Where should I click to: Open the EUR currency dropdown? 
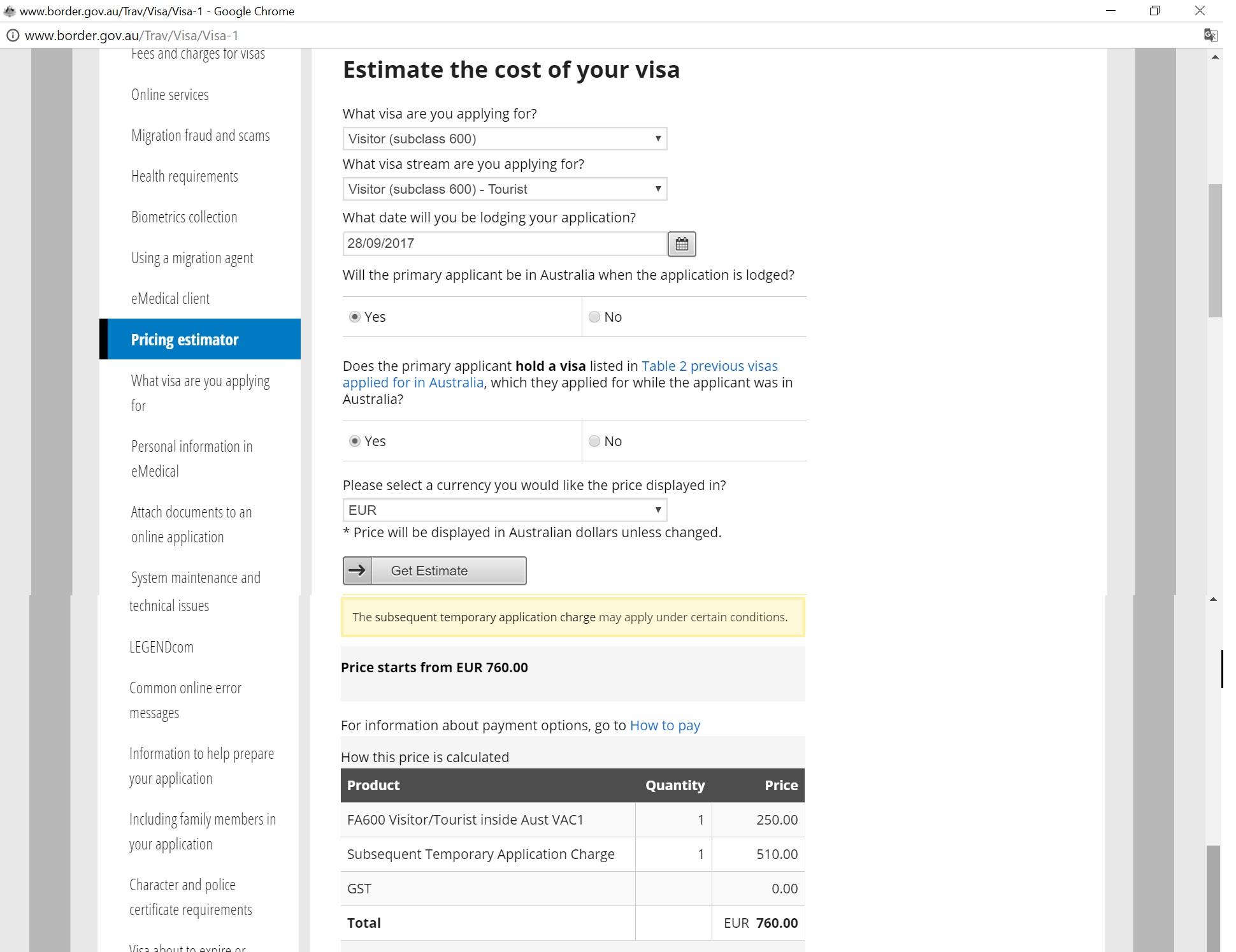[505, 510]
